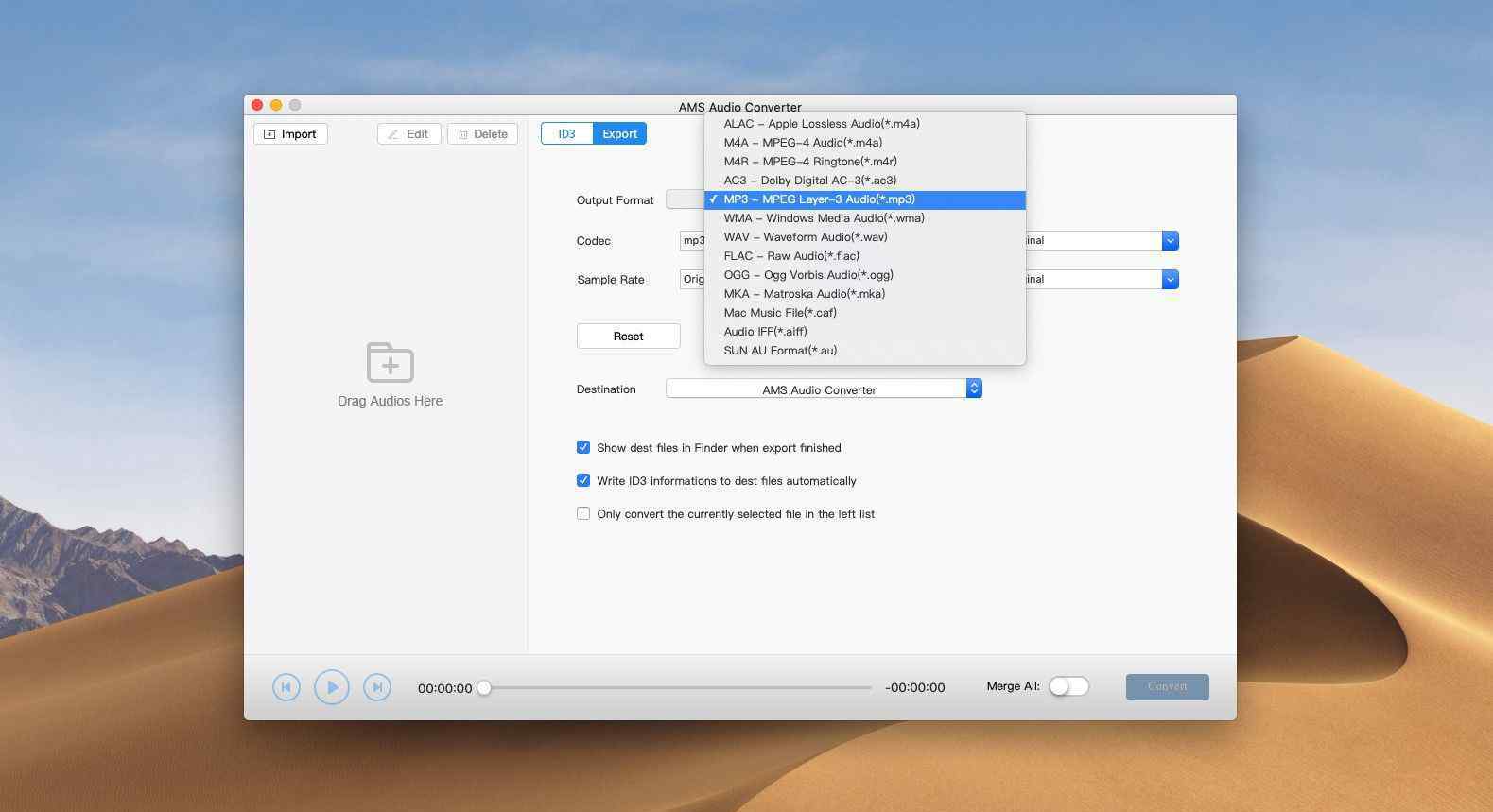
Task: Click the remaining time -00:00:00 readout
Action: 914,688
